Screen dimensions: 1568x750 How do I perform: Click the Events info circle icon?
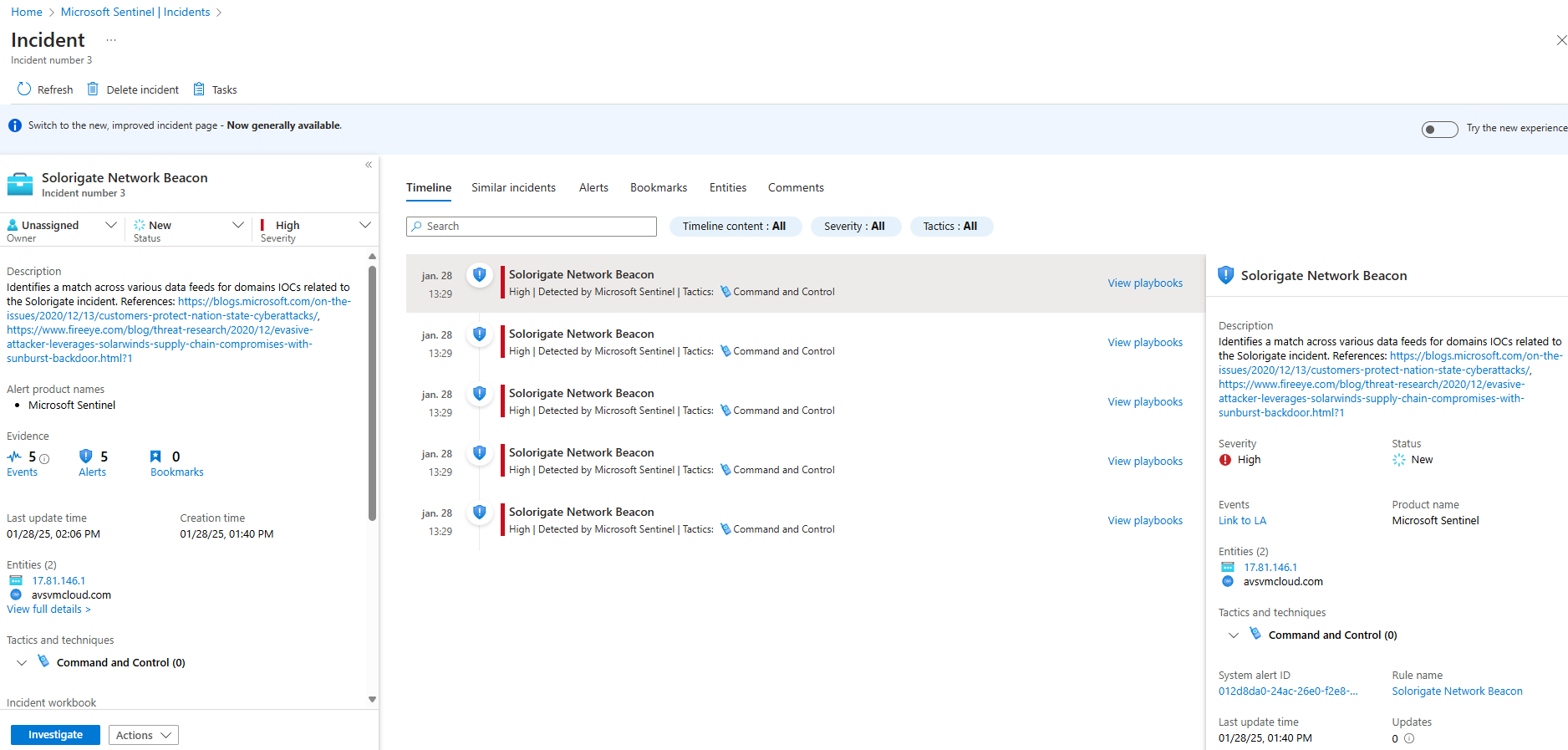[x=44, y=458]
